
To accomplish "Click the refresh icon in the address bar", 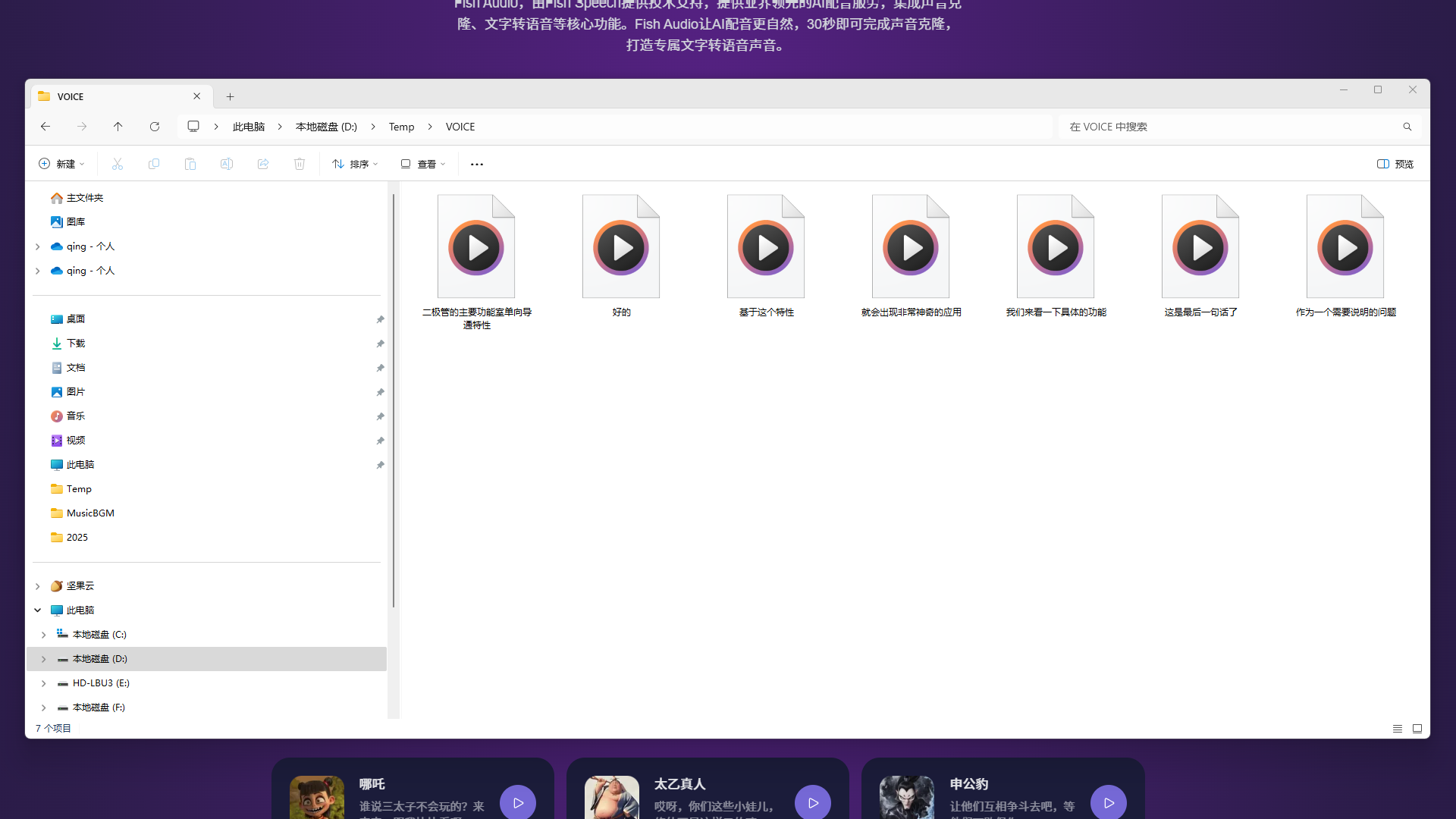I will pyautogui.click(x=155, y=127).
